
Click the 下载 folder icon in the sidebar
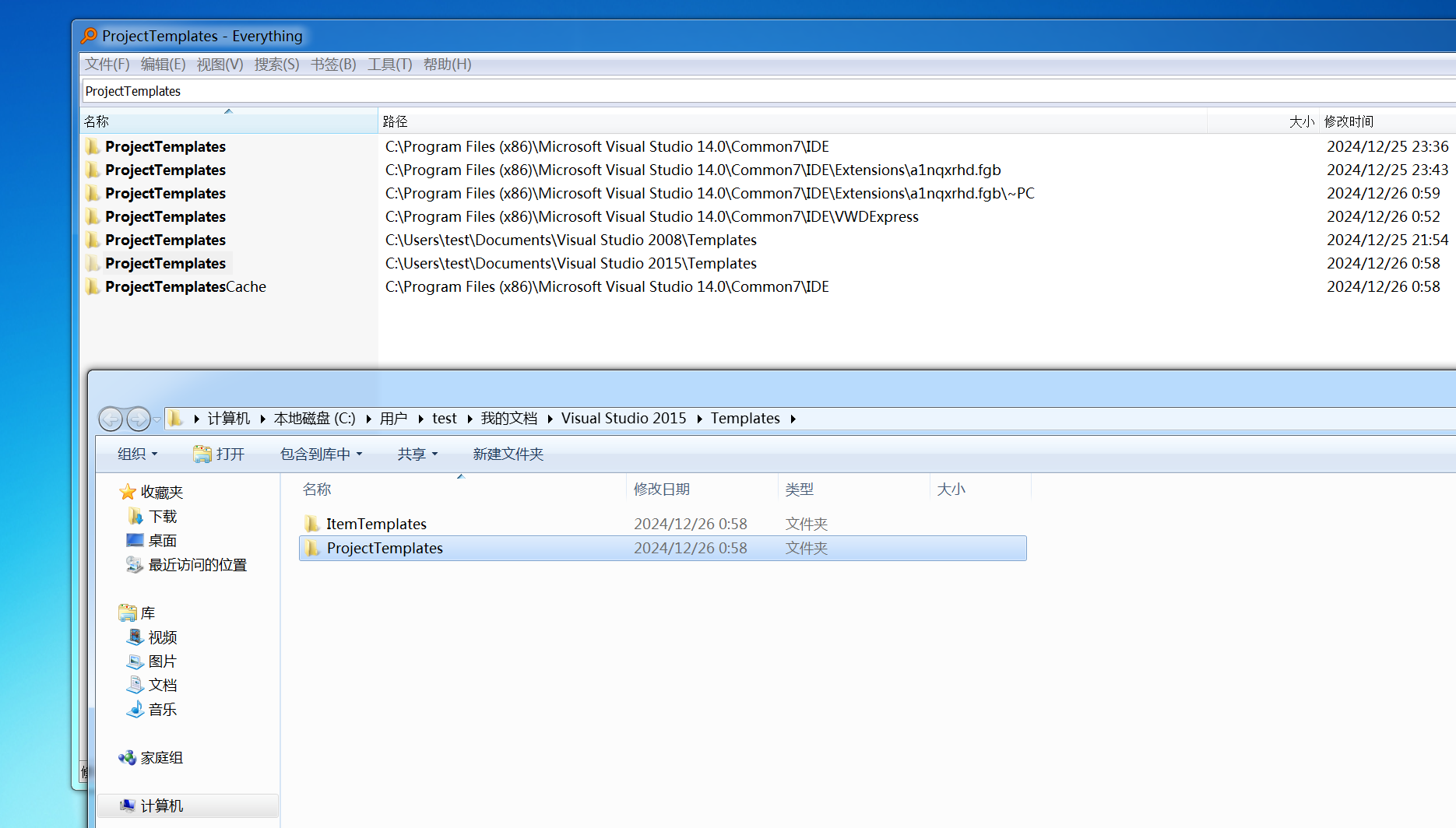(135, 516)
